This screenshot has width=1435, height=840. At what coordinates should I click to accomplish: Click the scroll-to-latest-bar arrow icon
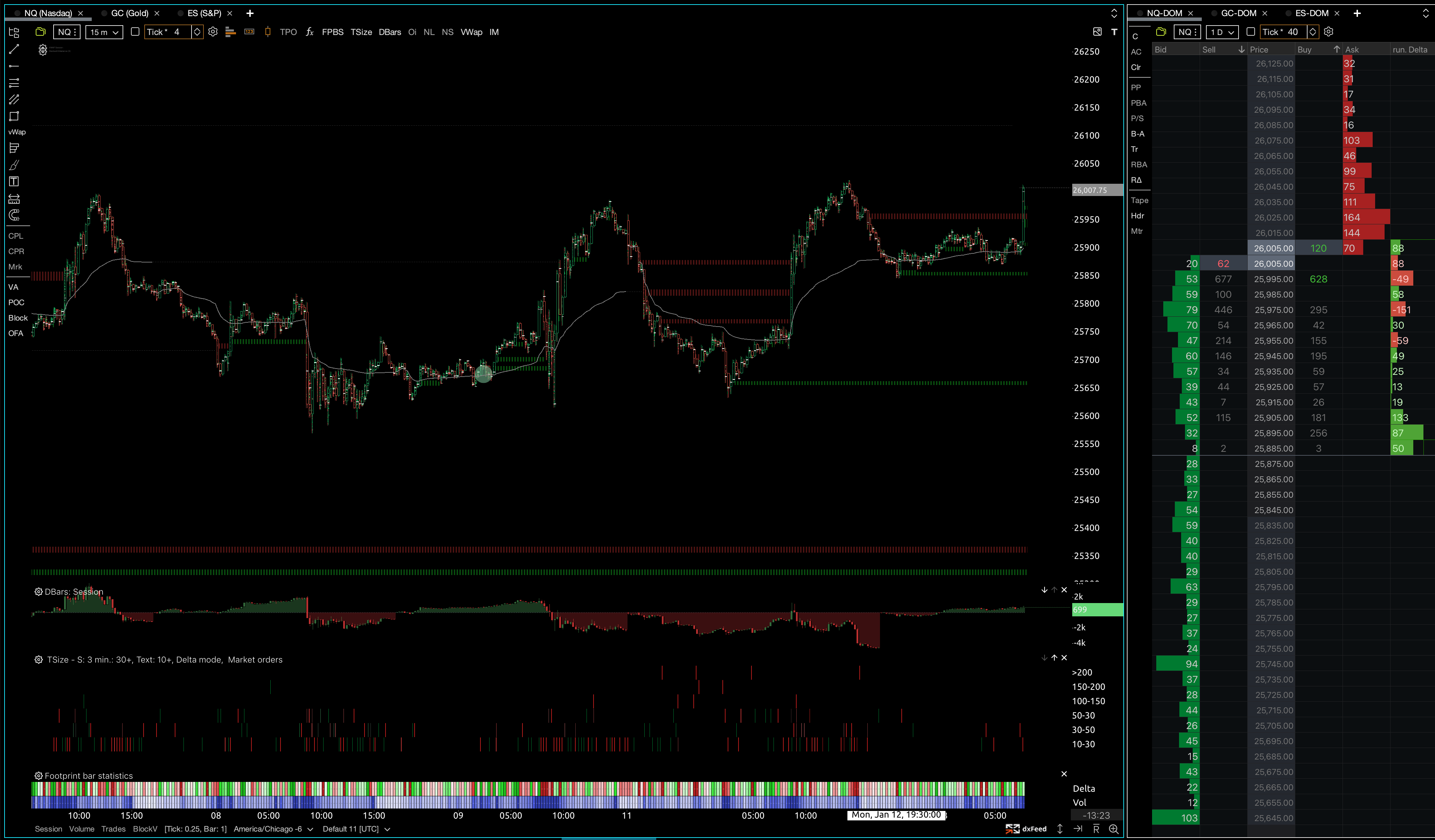click(1078, 828)
